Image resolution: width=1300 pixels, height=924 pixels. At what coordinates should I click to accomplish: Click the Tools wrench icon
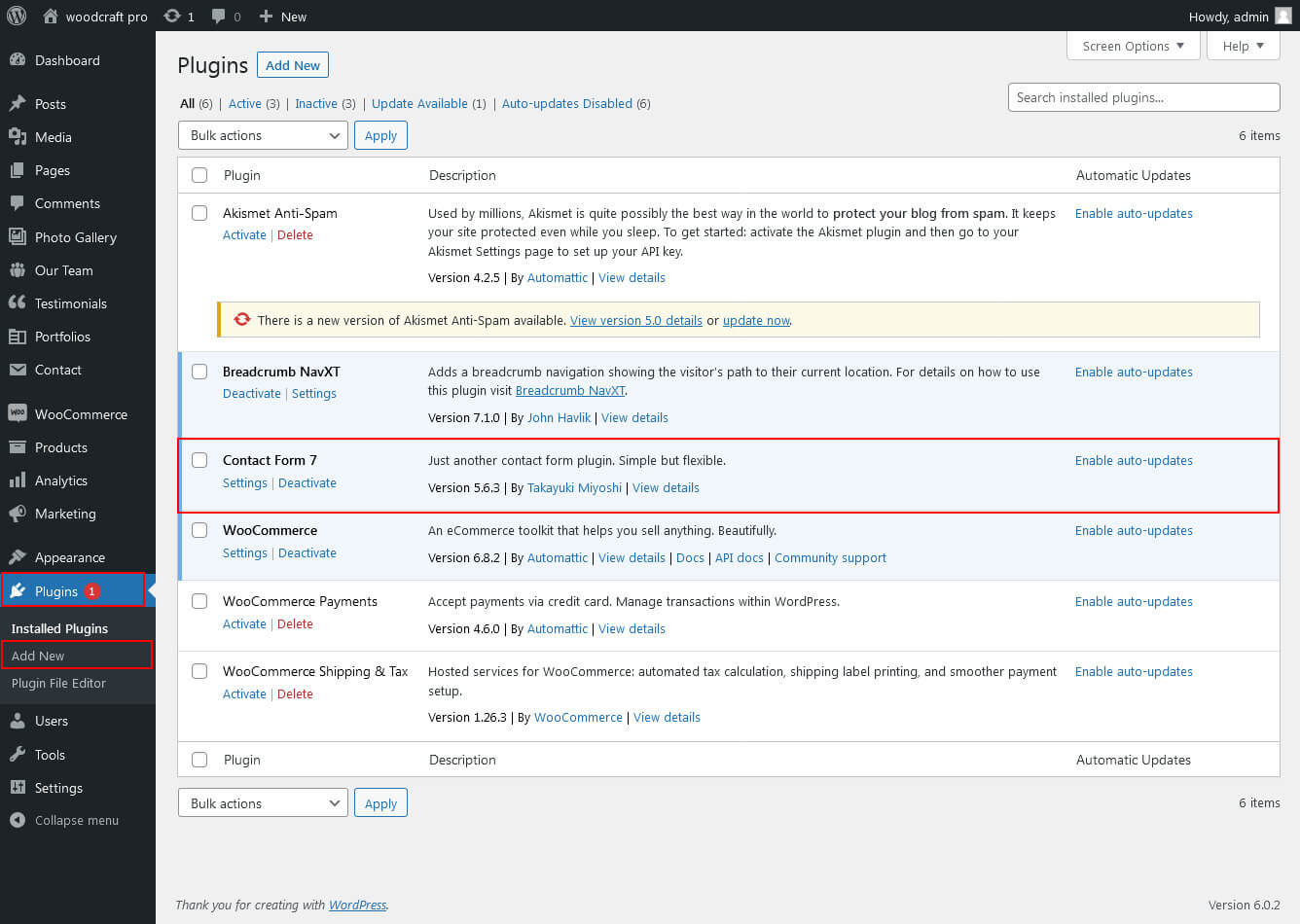pos(18,755)
